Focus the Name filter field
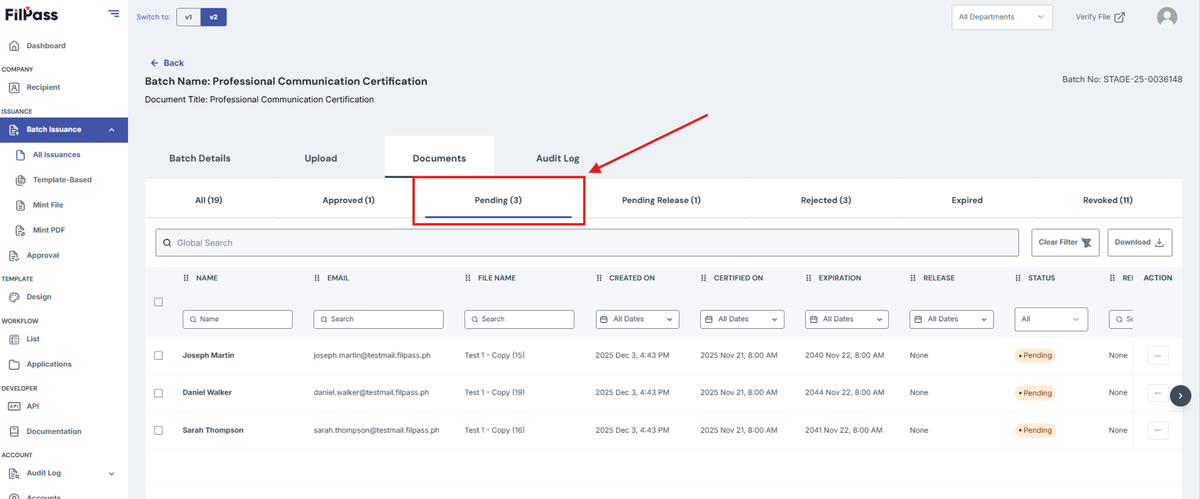Image resolution: width=1200 pixels, height=499 pixels. click(x=238, y=319)
